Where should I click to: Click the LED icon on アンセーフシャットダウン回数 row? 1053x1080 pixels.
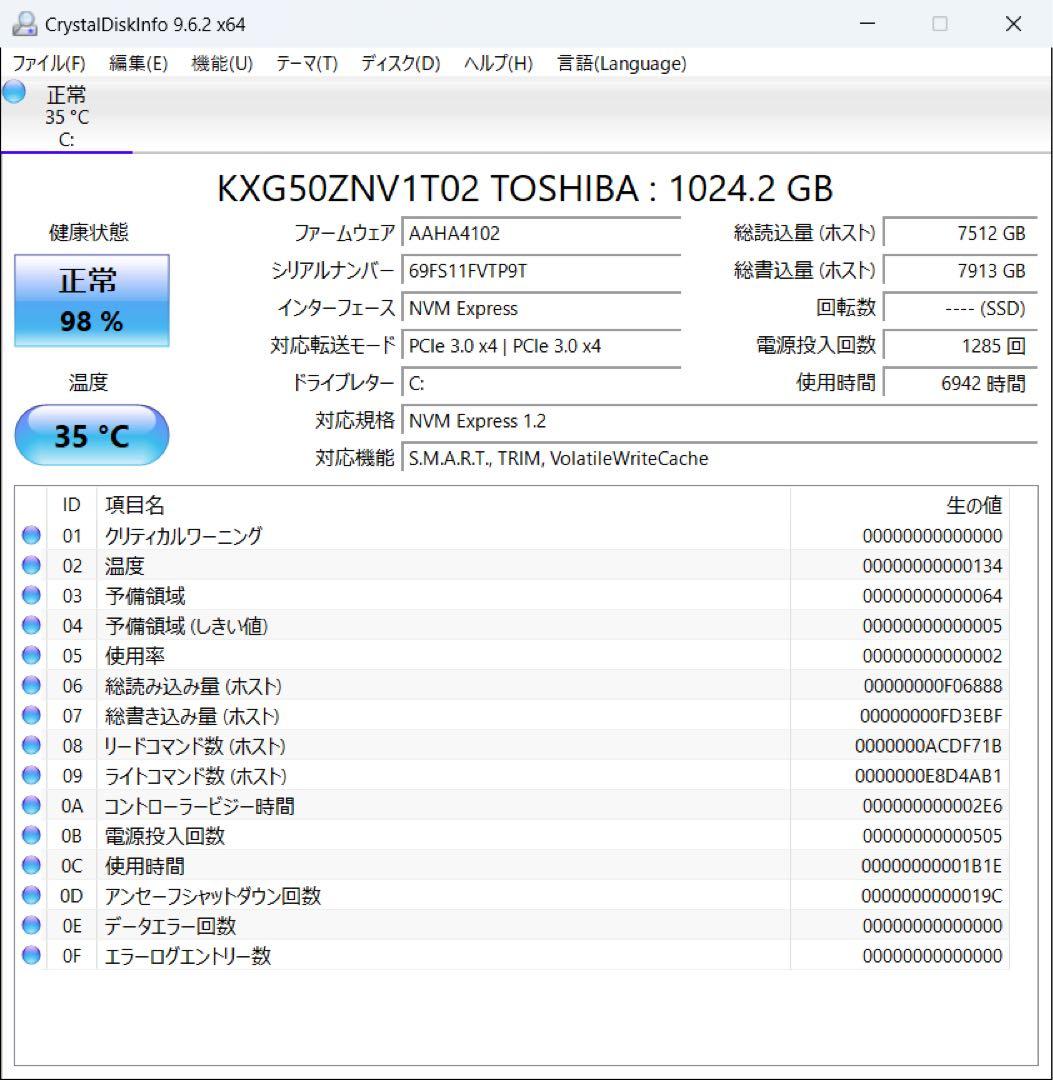pyautogui.click(x=30, y=895)
